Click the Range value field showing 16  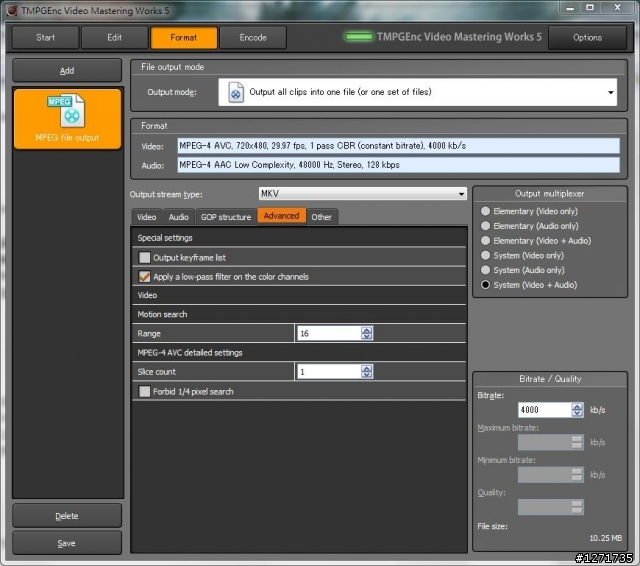pos(329,333)
